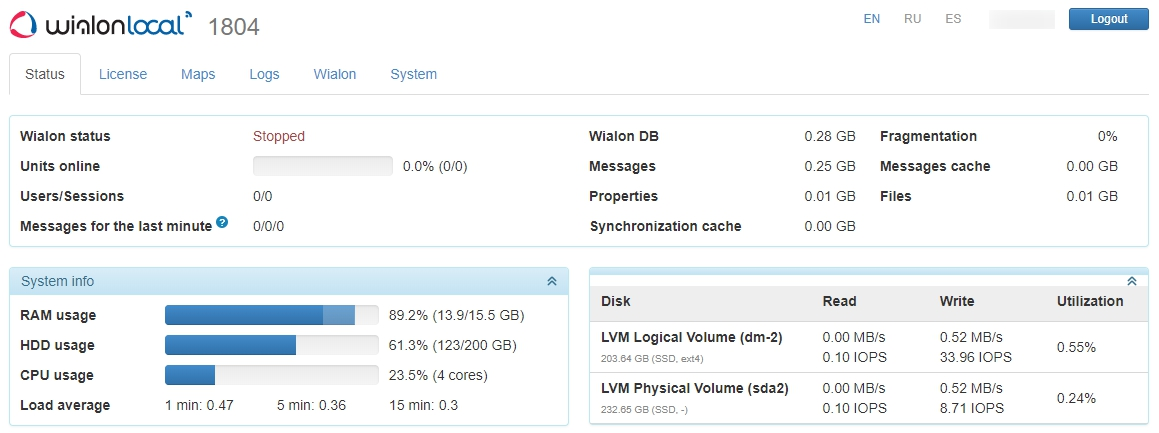
Task: Open the Logs tab
Action: click(264, 74)
